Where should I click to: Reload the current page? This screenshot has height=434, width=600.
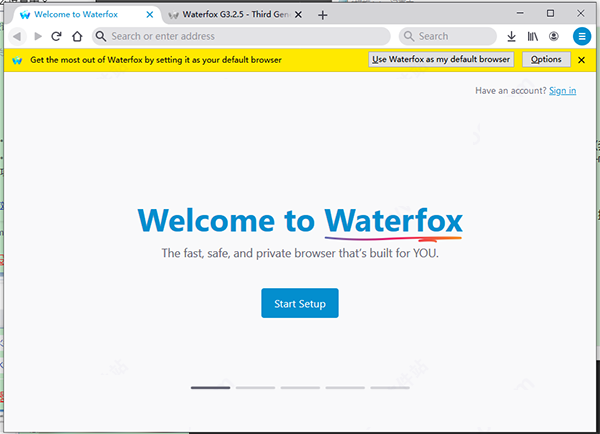(57, 36)
